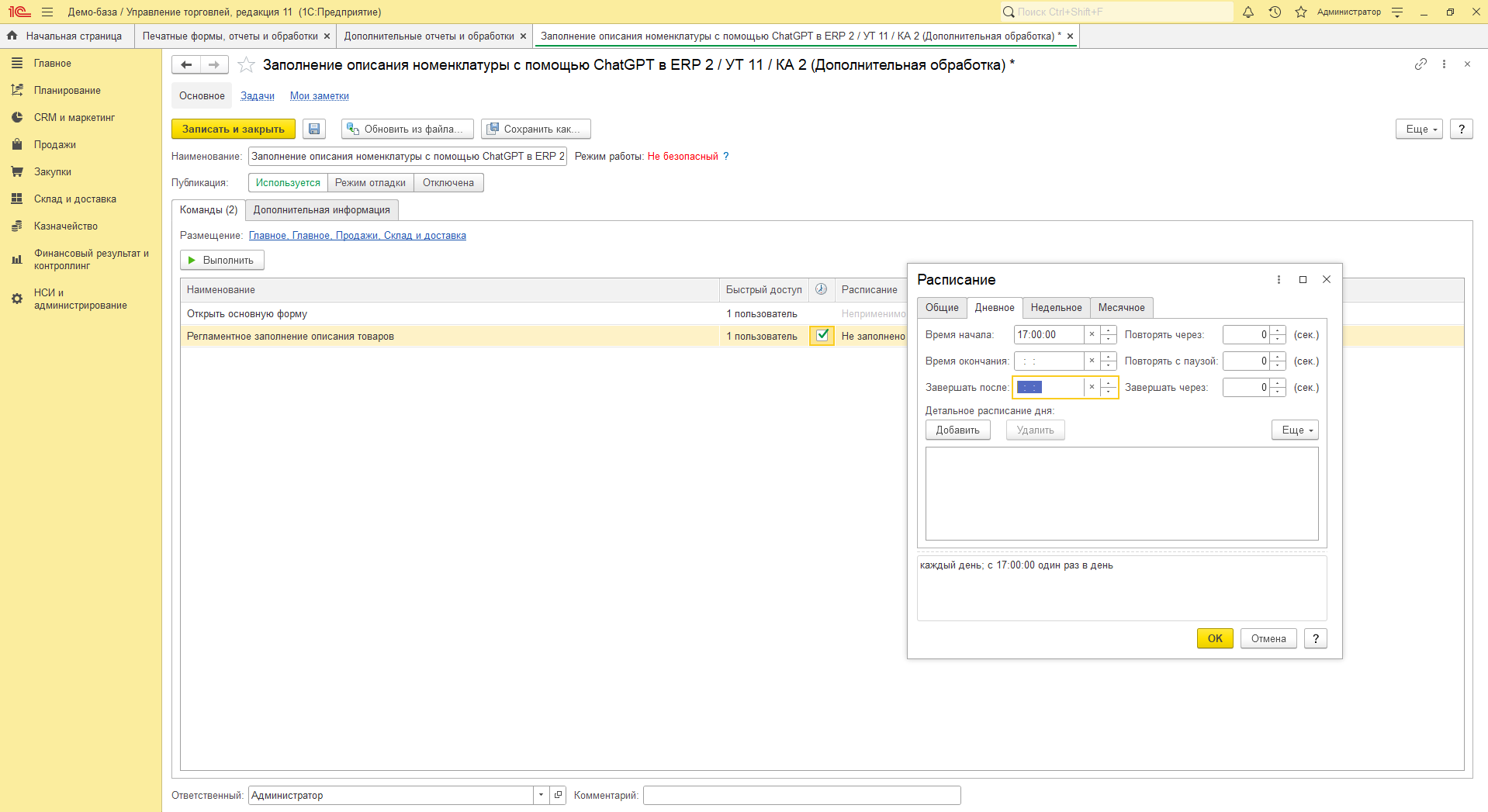Switch to the Недельное schedule tab

click(1056, 308)
